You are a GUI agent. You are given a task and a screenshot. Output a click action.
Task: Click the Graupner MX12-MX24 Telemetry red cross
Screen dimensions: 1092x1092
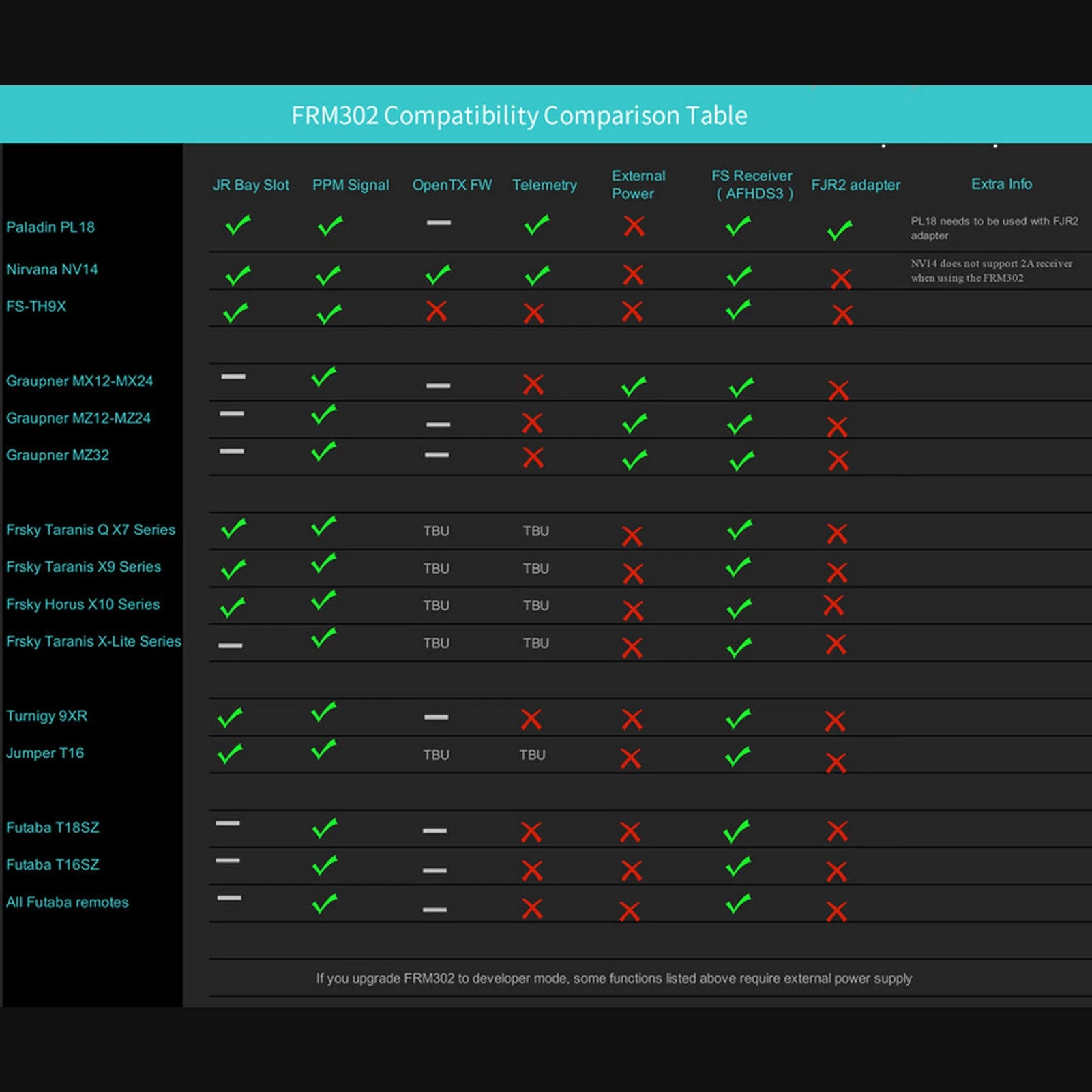click(533, 385)
